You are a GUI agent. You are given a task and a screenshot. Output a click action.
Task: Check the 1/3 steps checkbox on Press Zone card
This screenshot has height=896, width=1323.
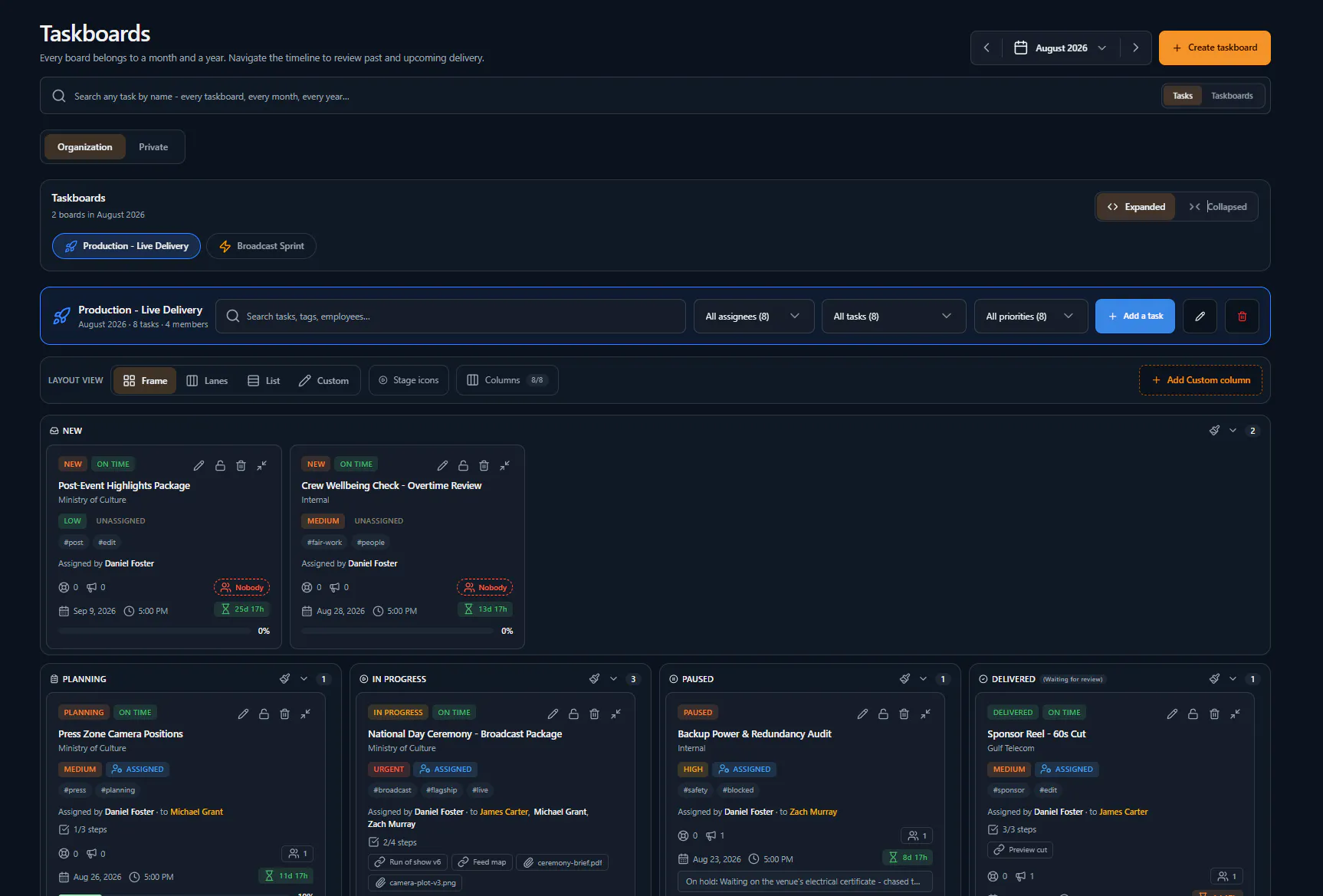(x=64, y=829)
